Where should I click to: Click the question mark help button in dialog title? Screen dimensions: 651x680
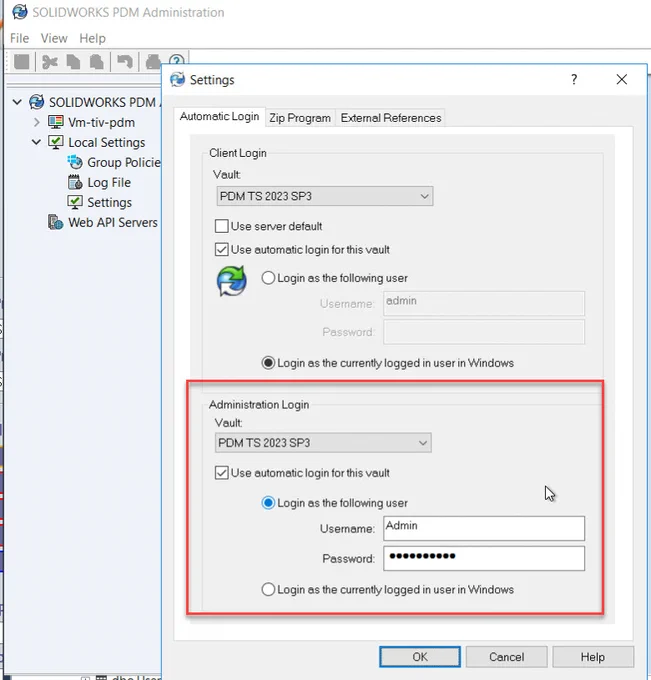click(574, 79)
